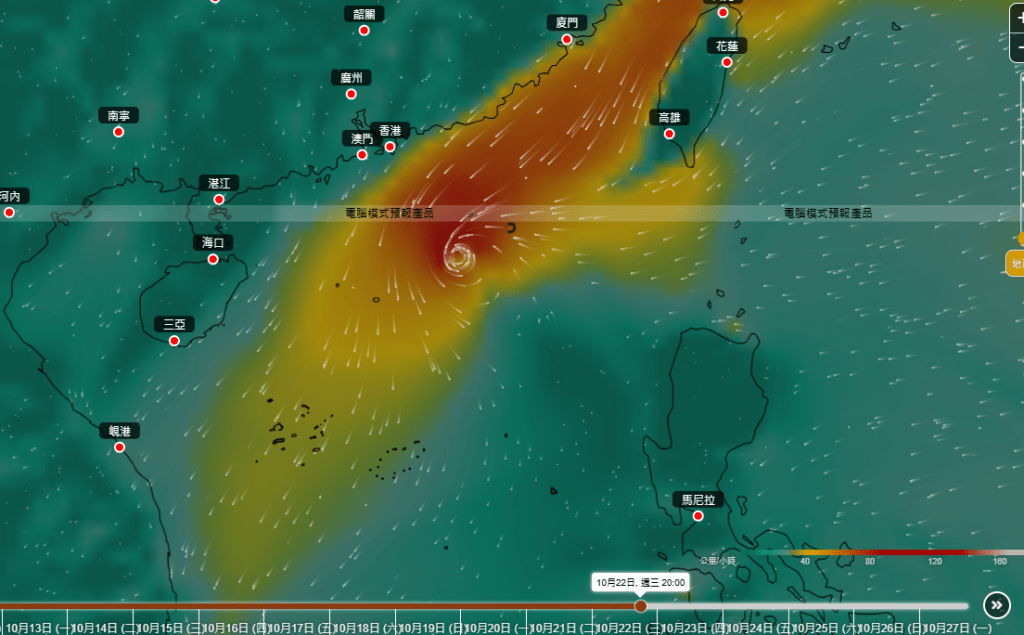
Task: Select the 花蓮 location marker
Action: pos(727,62)
